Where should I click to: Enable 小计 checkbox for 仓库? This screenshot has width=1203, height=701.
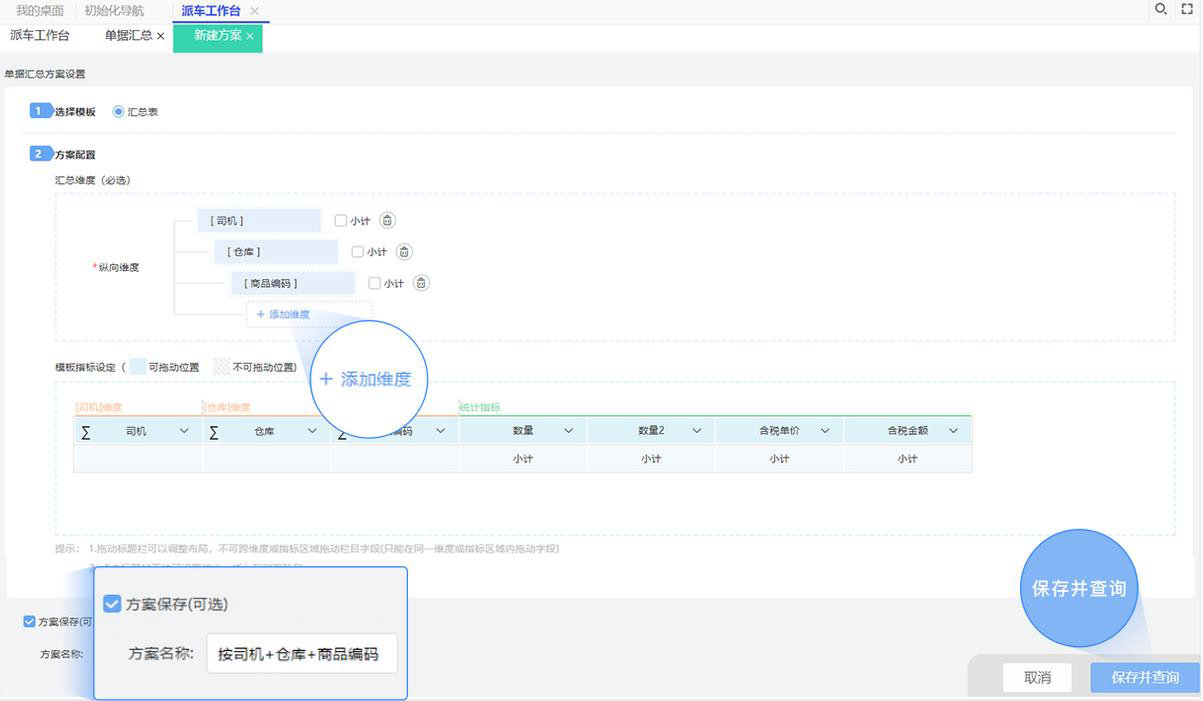358,252
